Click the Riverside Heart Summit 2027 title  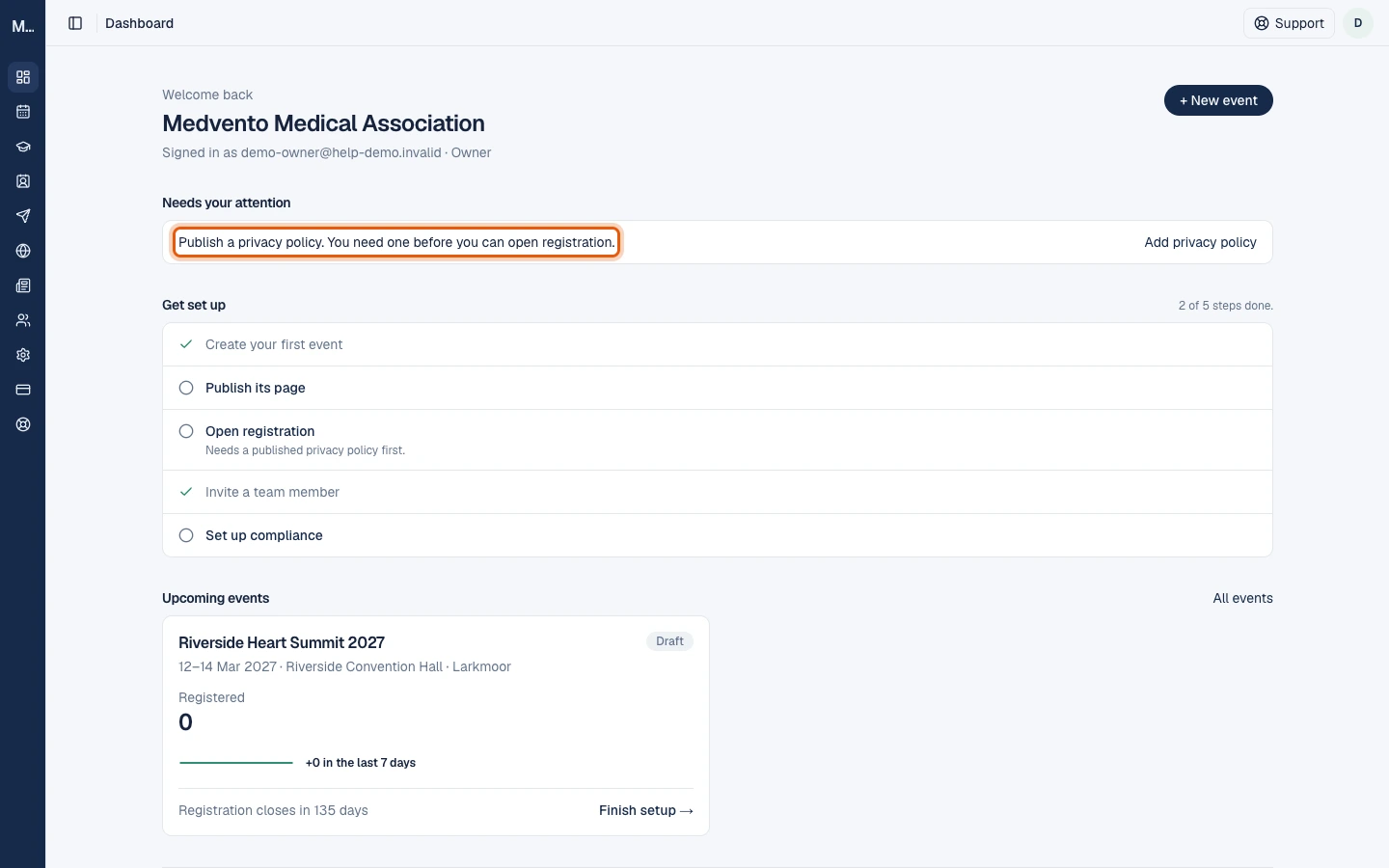(x=282, y=642)
